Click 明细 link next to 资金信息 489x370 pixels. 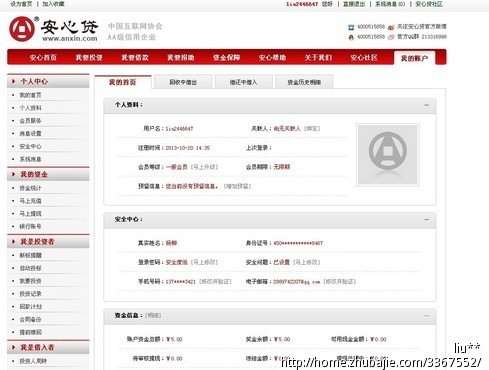153,315
